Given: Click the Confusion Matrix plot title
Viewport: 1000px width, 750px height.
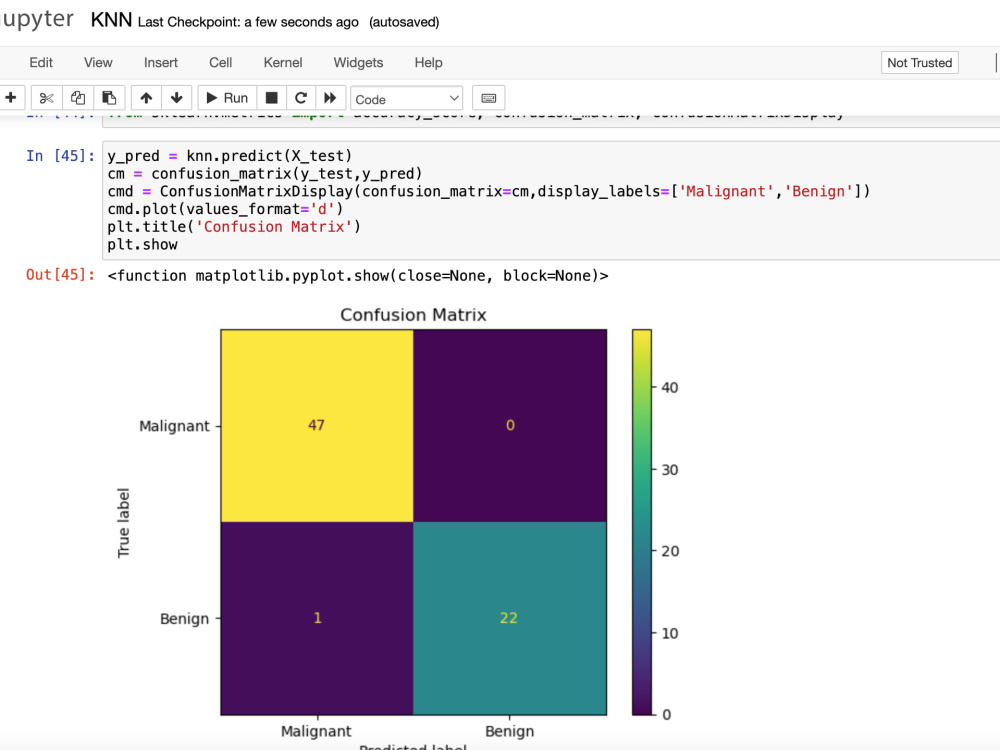Looking at the screenshot, I should tap(413, 314).
